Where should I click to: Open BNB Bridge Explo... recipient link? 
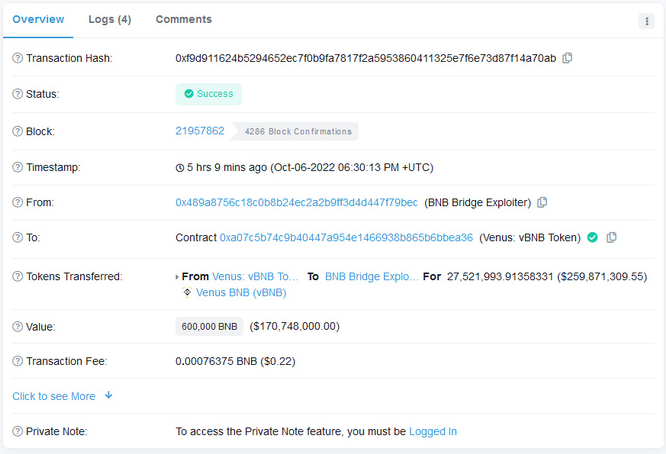pos(372,276)
